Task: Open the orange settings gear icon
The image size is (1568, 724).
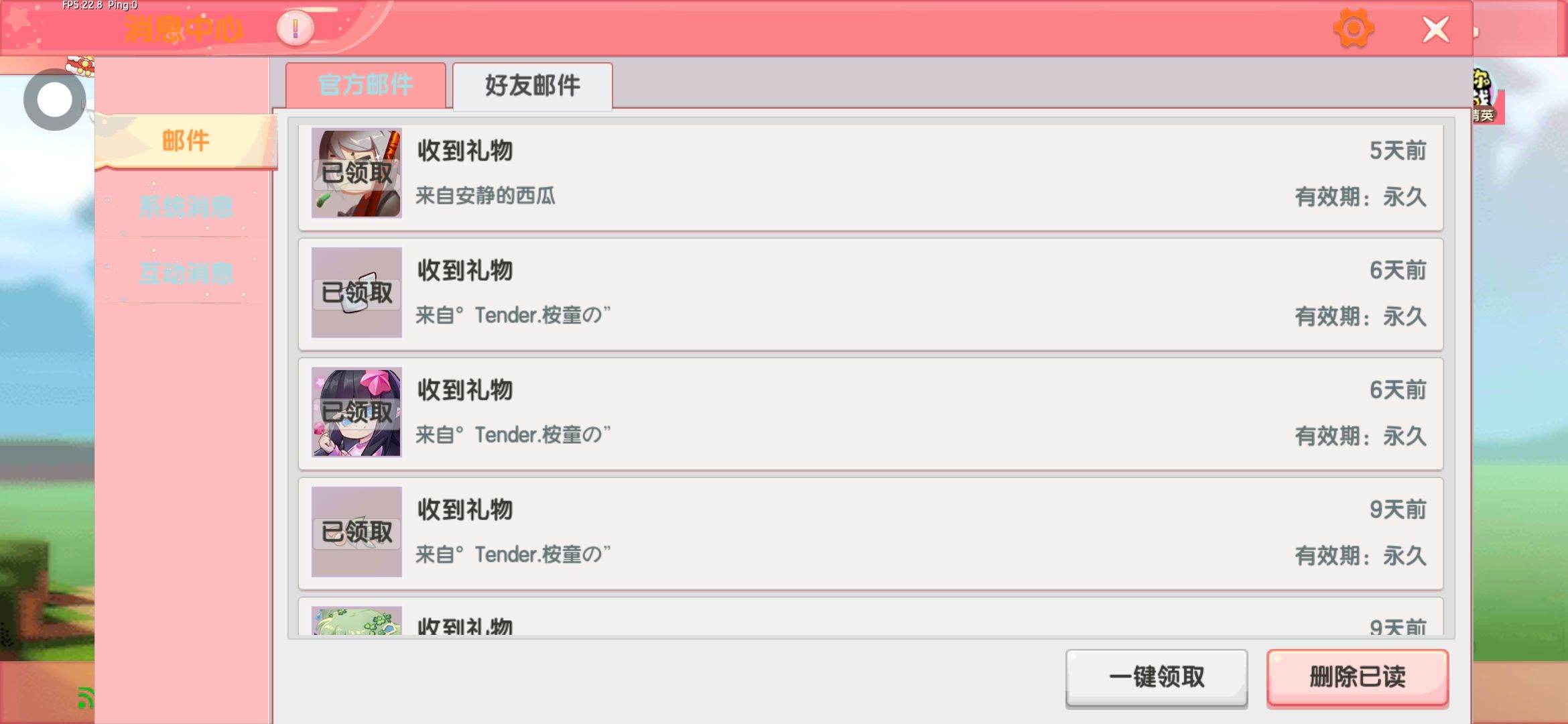Action: 1353,29
